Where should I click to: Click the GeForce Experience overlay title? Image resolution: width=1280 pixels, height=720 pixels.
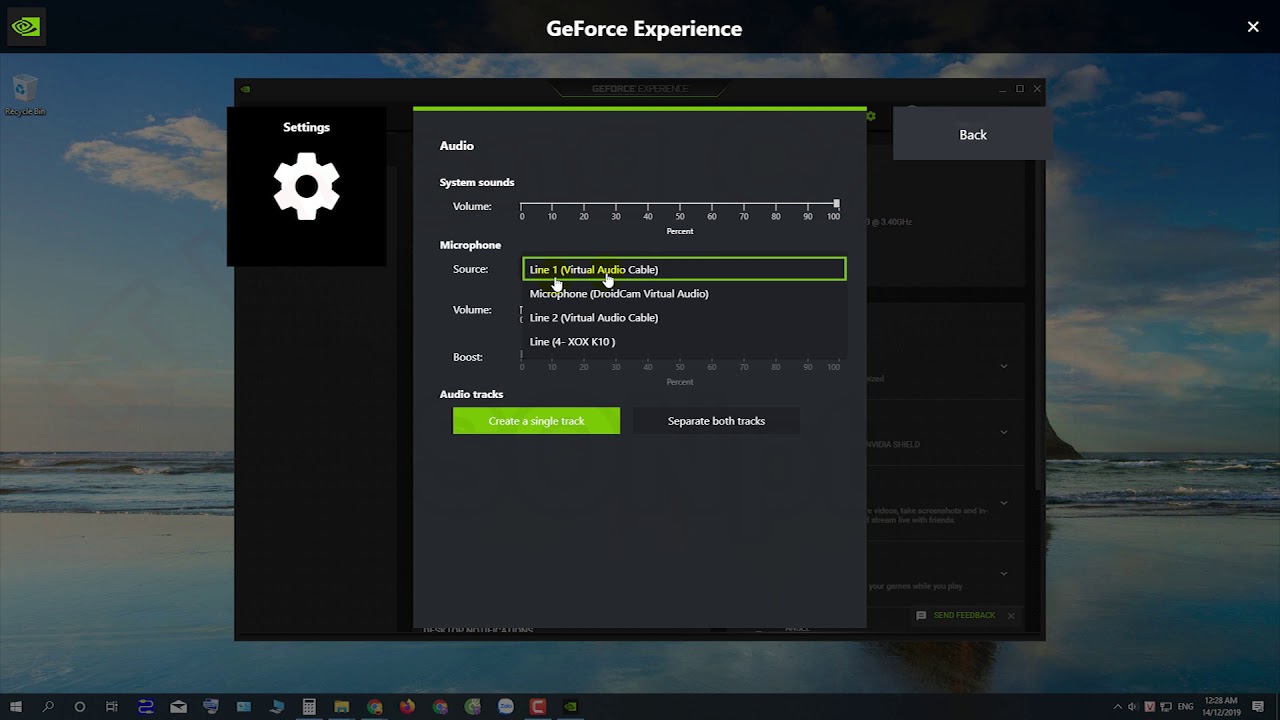[644, 29]
